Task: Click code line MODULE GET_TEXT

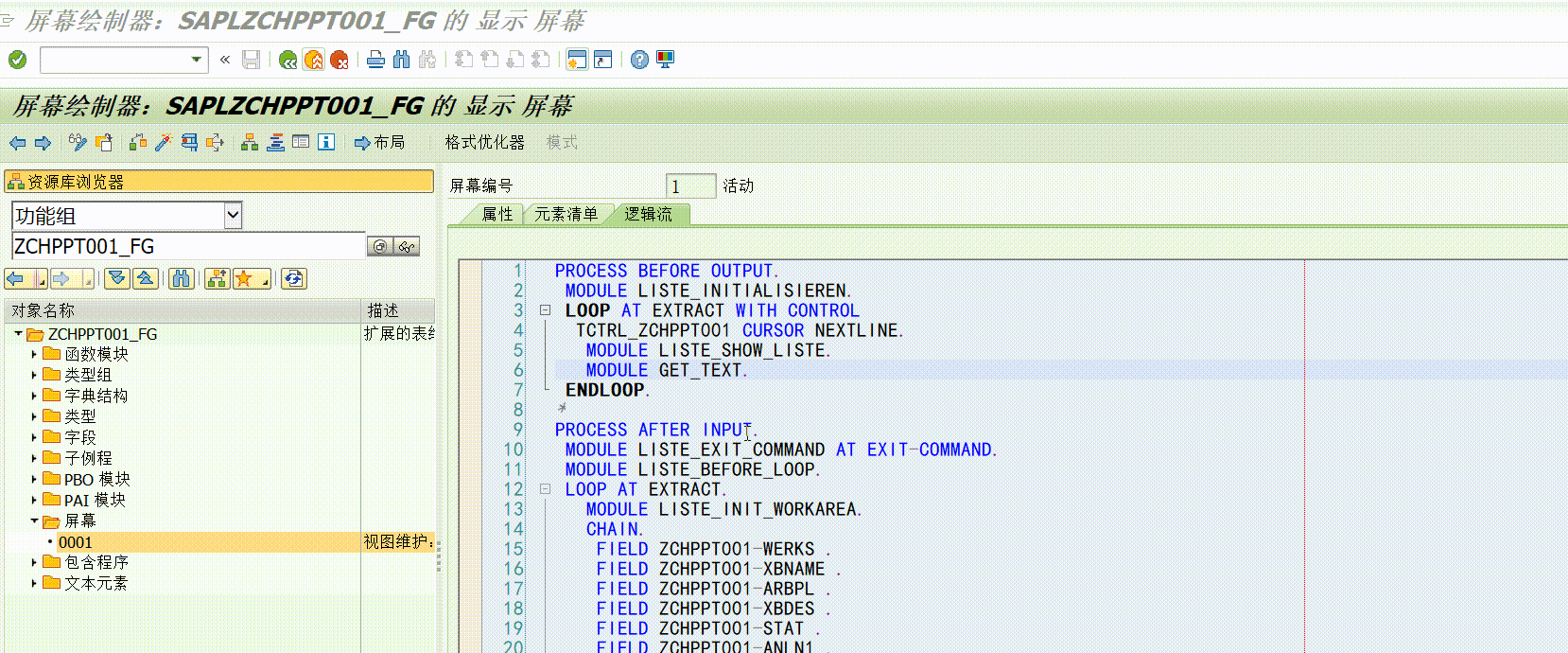Action: click(x=667, y=370)
